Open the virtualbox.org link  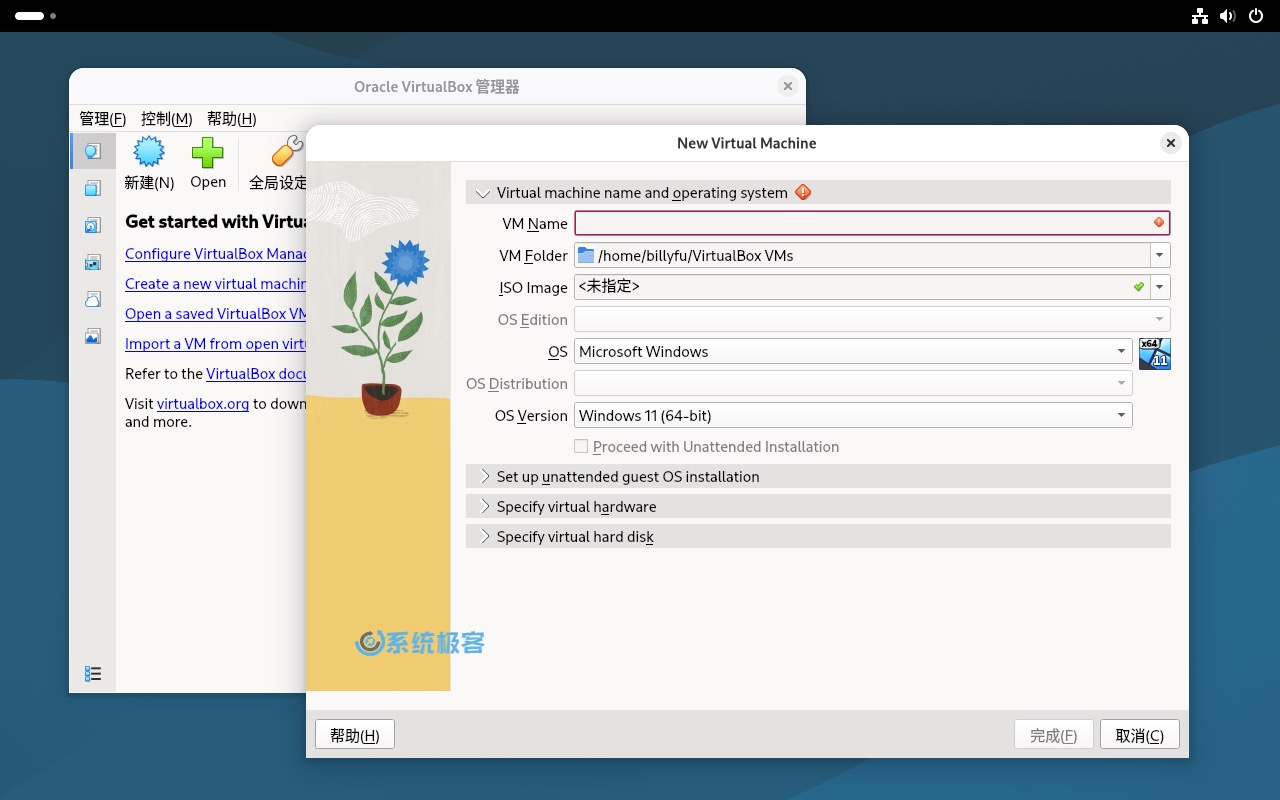203,403
